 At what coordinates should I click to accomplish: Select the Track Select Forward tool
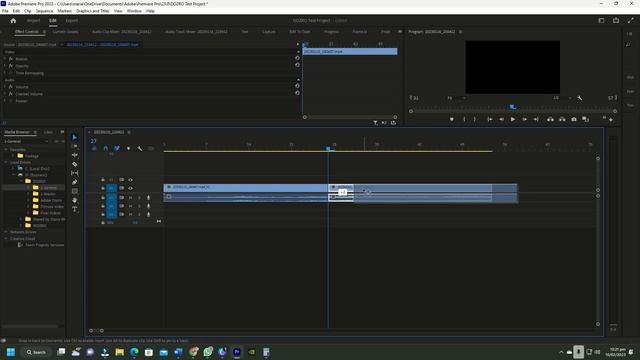tap(74, 146)
